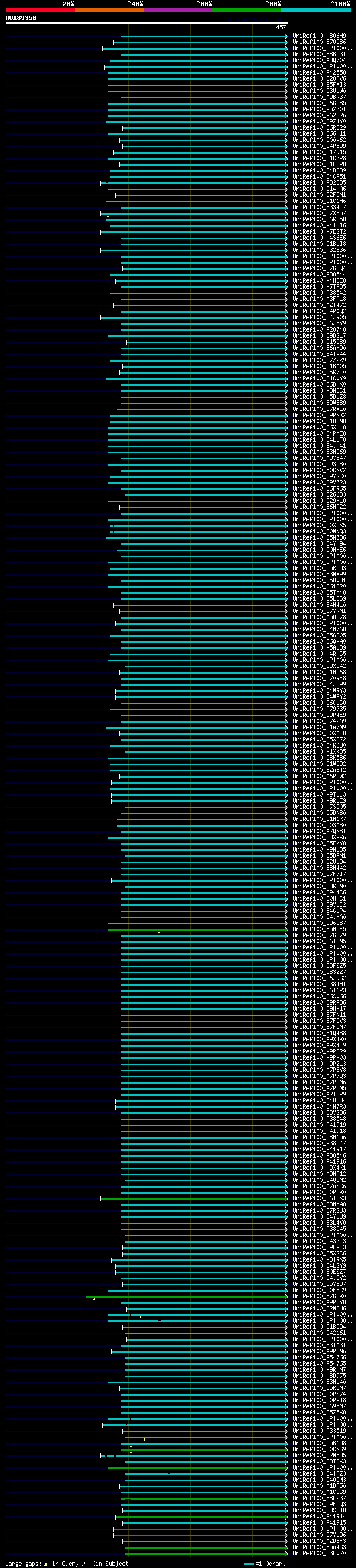The height and width of the screenshot is (1568, 356).
Task: Select the UniRef100_B5A4G3 label
Action: [x=319, y=1547]
